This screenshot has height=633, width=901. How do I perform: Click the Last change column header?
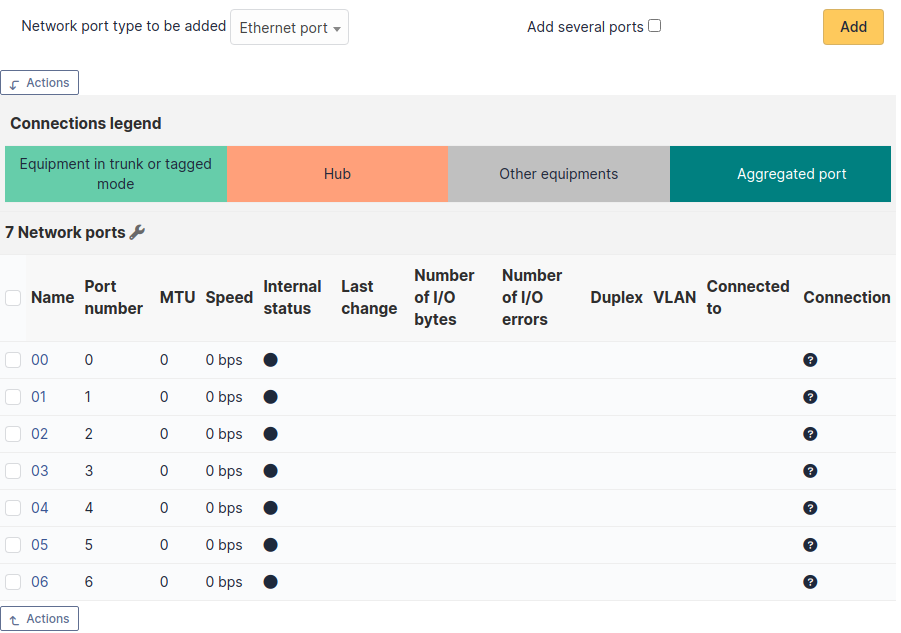369,298
